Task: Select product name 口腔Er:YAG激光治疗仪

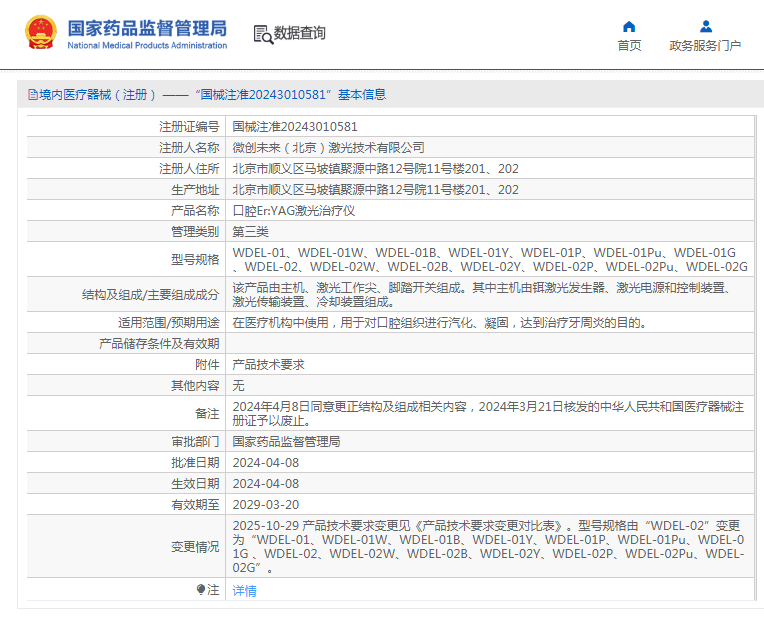Action: coord(293,211)
